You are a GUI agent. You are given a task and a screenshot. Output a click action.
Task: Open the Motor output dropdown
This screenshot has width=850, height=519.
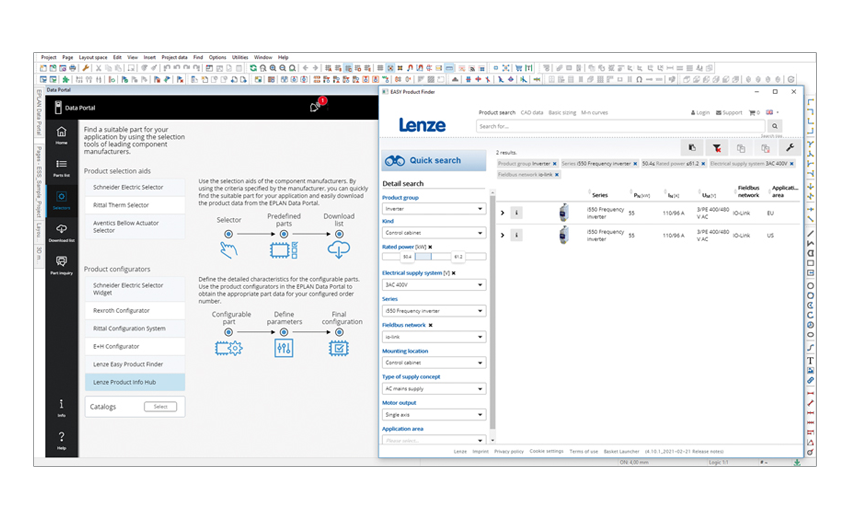434,414
